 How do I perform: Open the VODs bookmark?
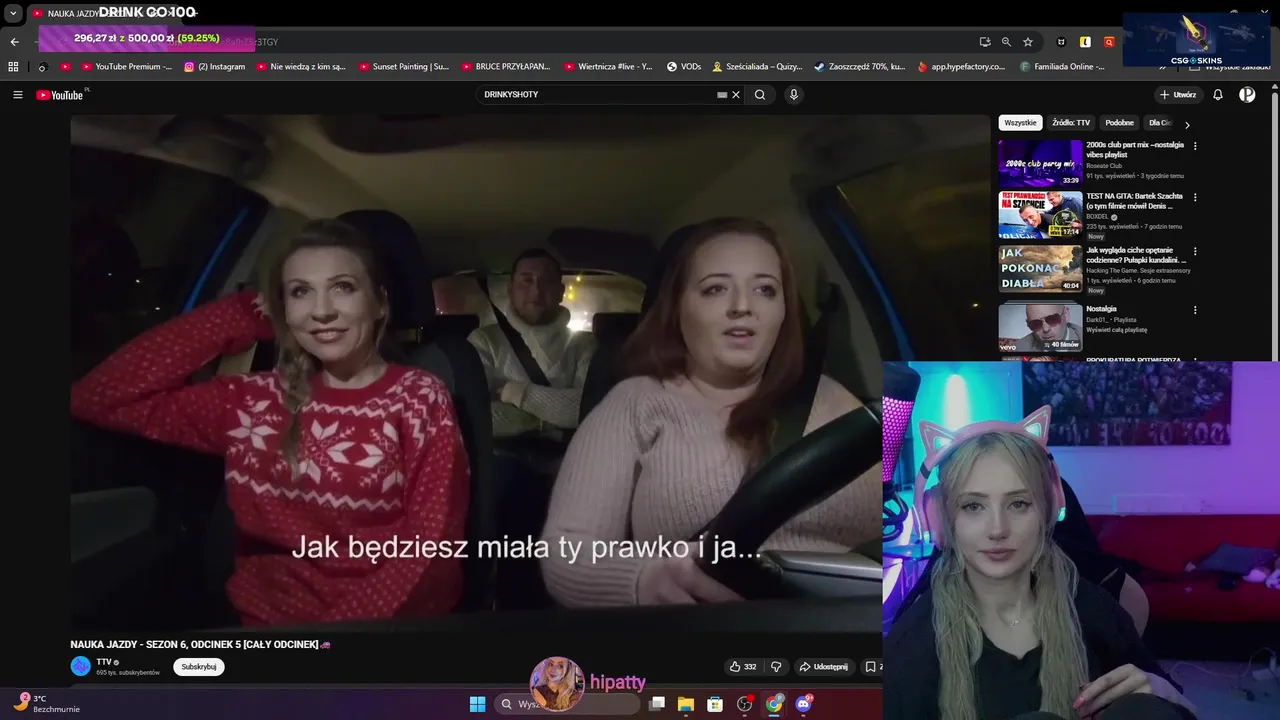pyautogui.click(x=684, y=67)
